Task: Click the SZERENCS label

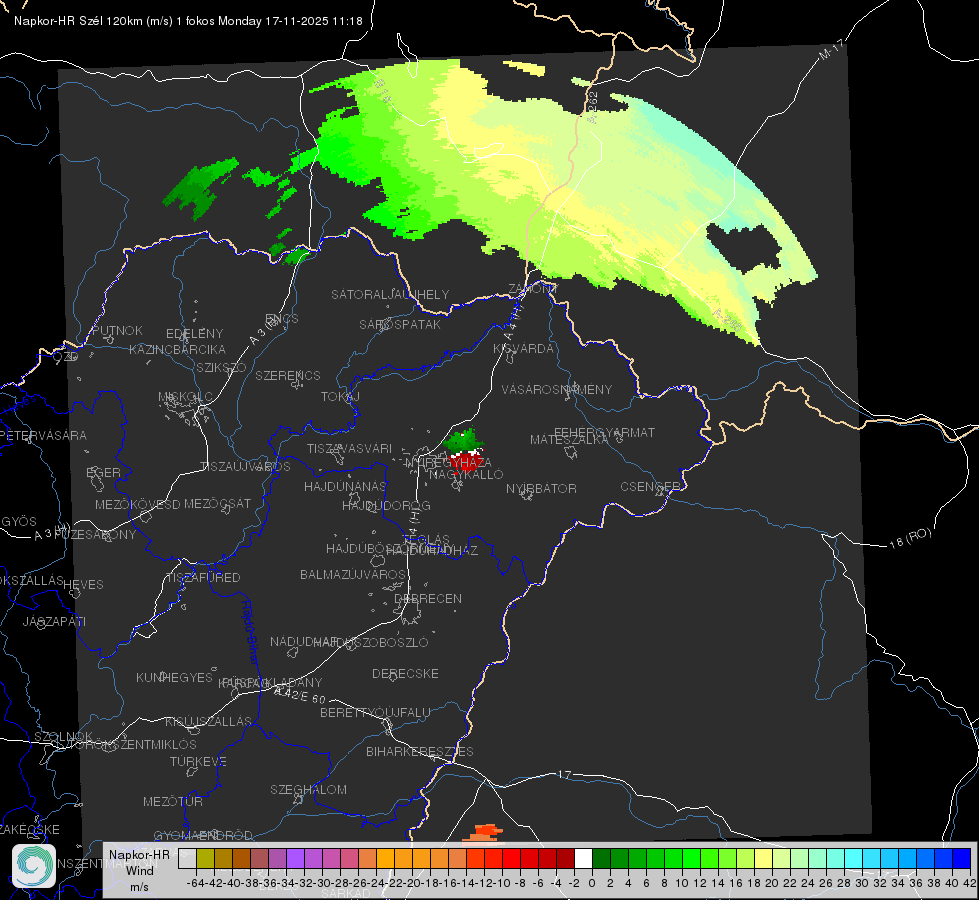Action: [x=288, y=375]
